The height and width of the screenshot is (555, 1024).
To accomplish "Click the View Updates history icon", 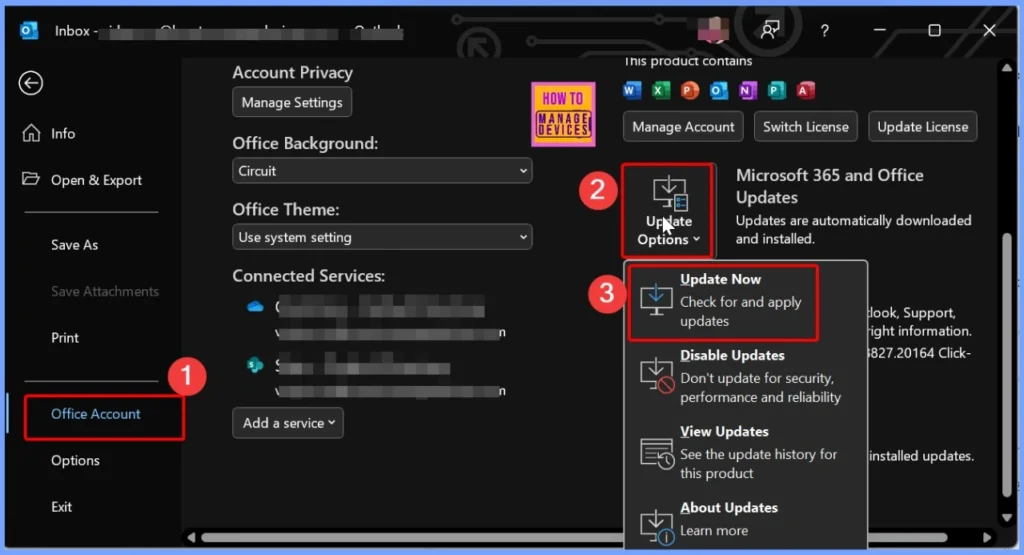I will coord(656,453).
